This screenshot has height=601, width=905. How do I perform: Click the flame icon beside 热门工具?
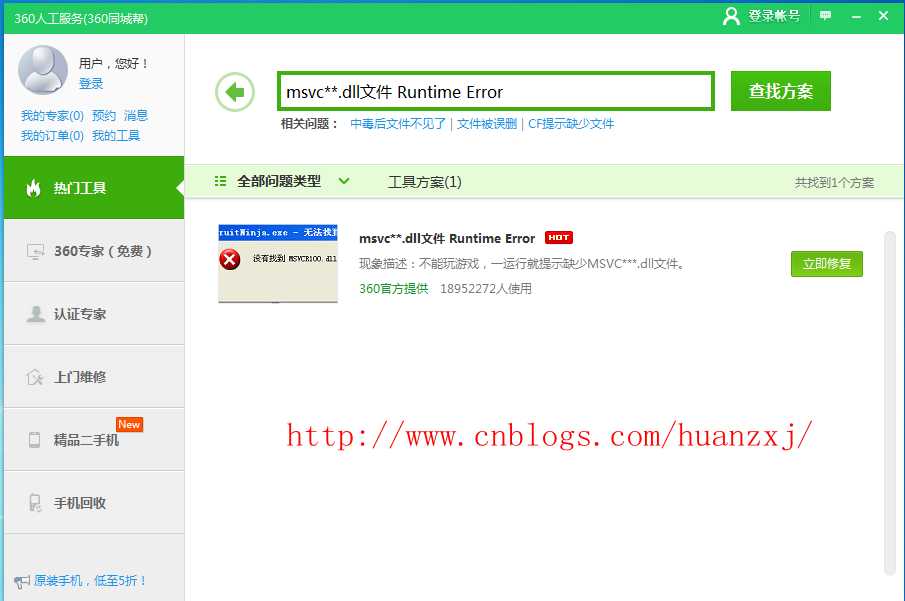coord(33,188)
